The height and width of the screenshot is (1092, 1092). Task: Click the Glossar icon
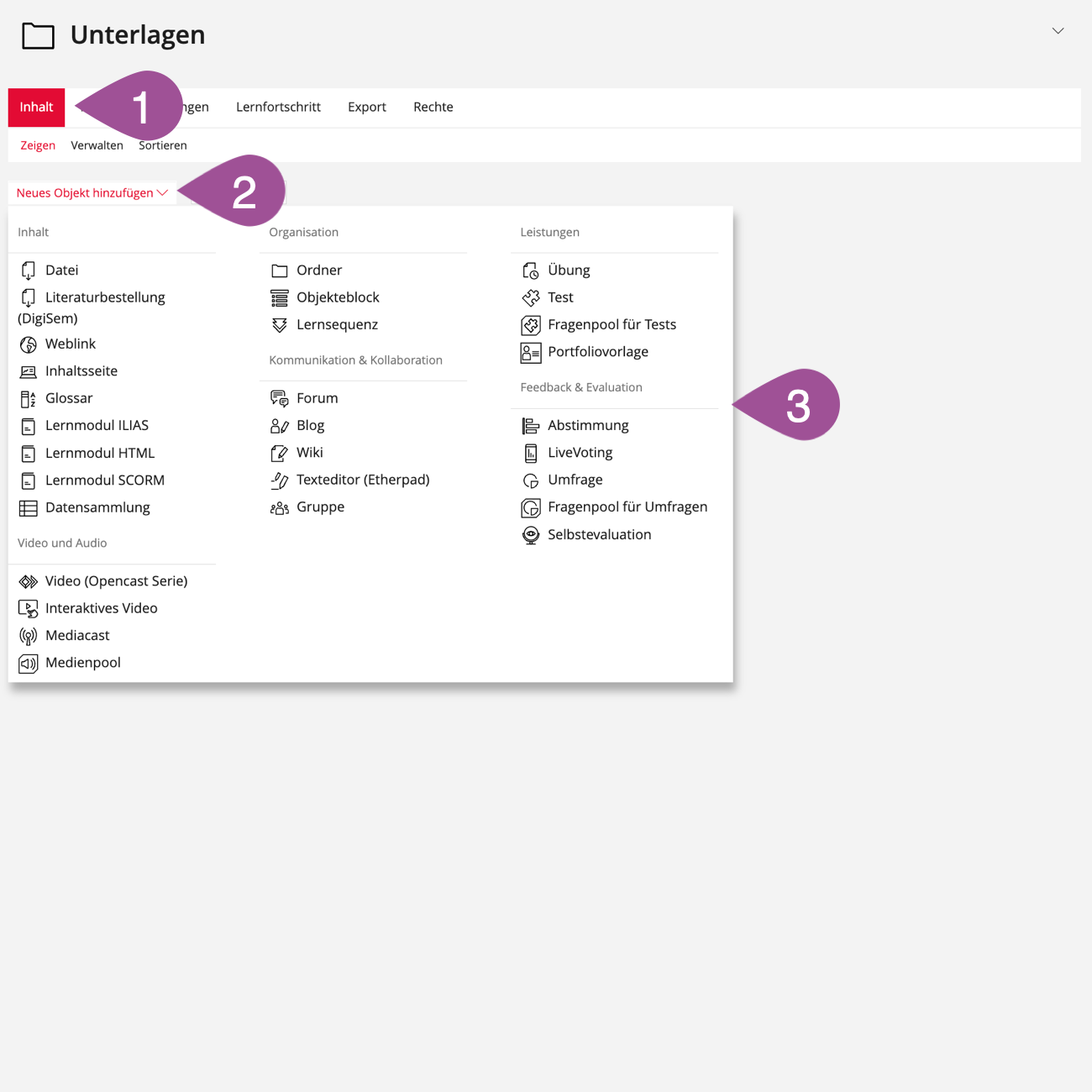pyautogui.click(x=28, y=399)
